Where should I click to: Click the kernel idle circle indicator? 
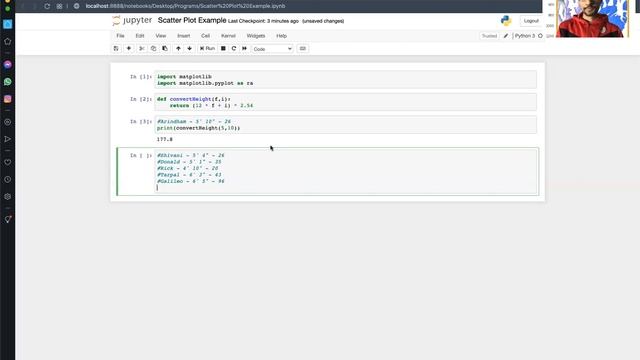[540, 36]
